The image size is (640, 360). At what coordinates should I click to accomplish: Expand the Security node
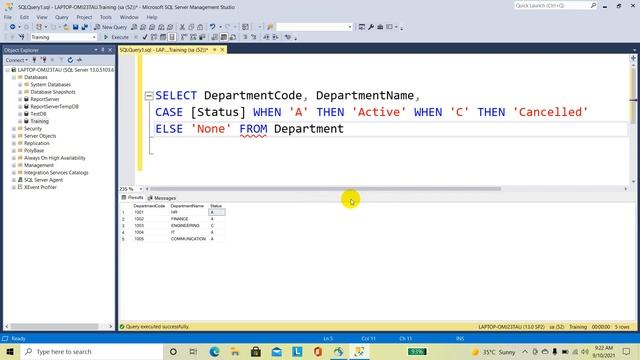tap(13, 129)
